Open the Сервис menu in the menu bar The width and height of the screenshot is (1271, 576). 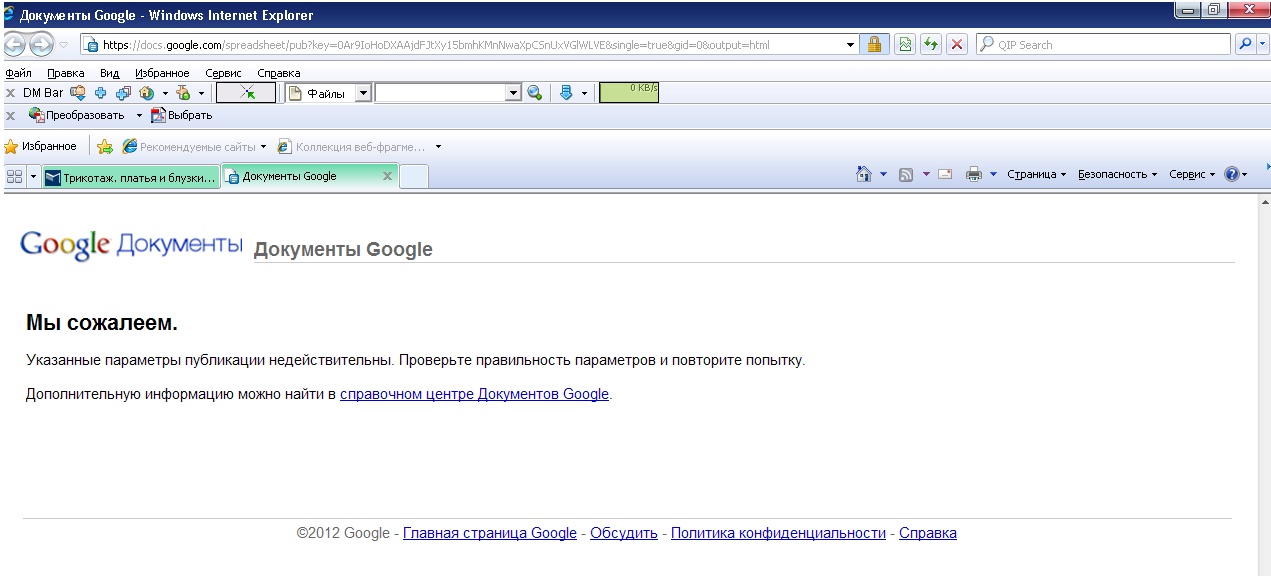pos(224,73)
